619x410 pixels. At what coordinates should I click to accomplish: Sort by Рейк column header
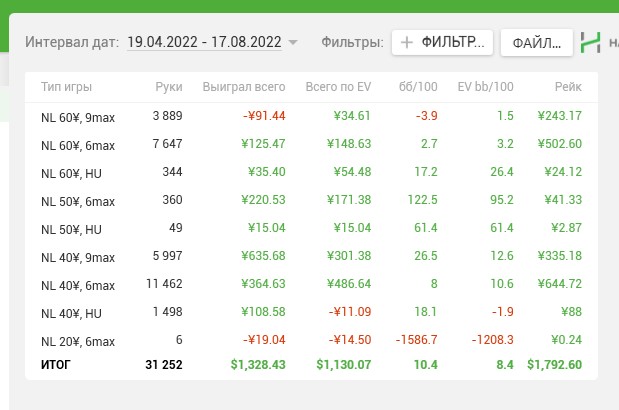point(568,87)
